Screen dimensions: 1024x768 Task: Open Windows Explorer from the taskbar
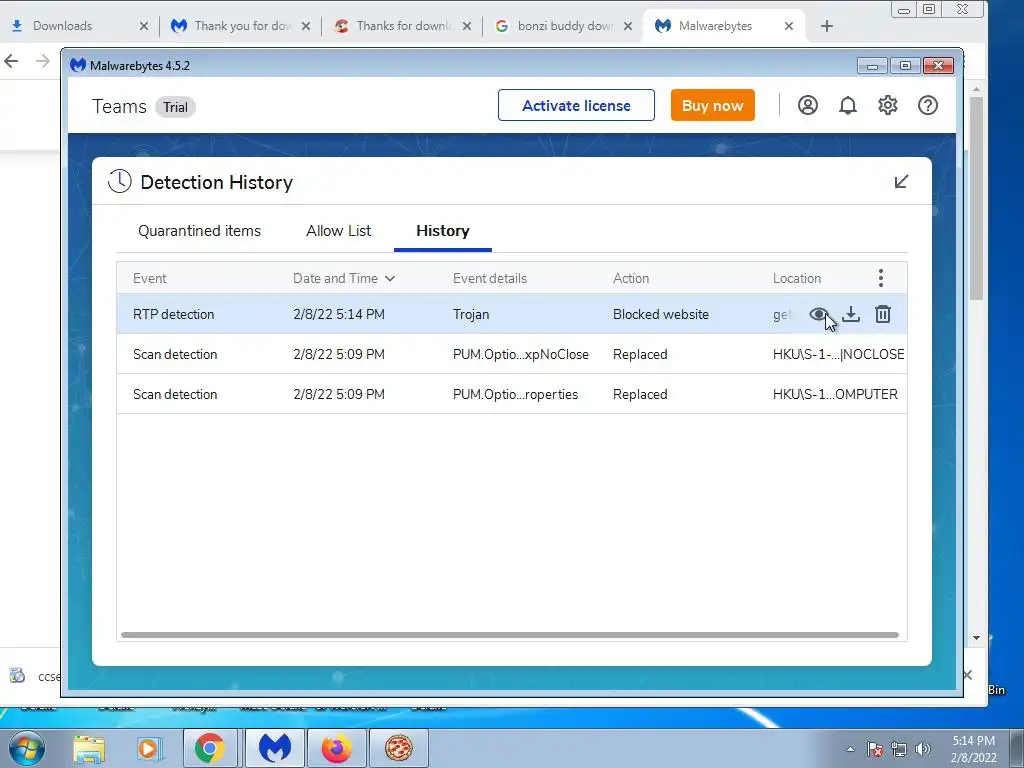89,749
